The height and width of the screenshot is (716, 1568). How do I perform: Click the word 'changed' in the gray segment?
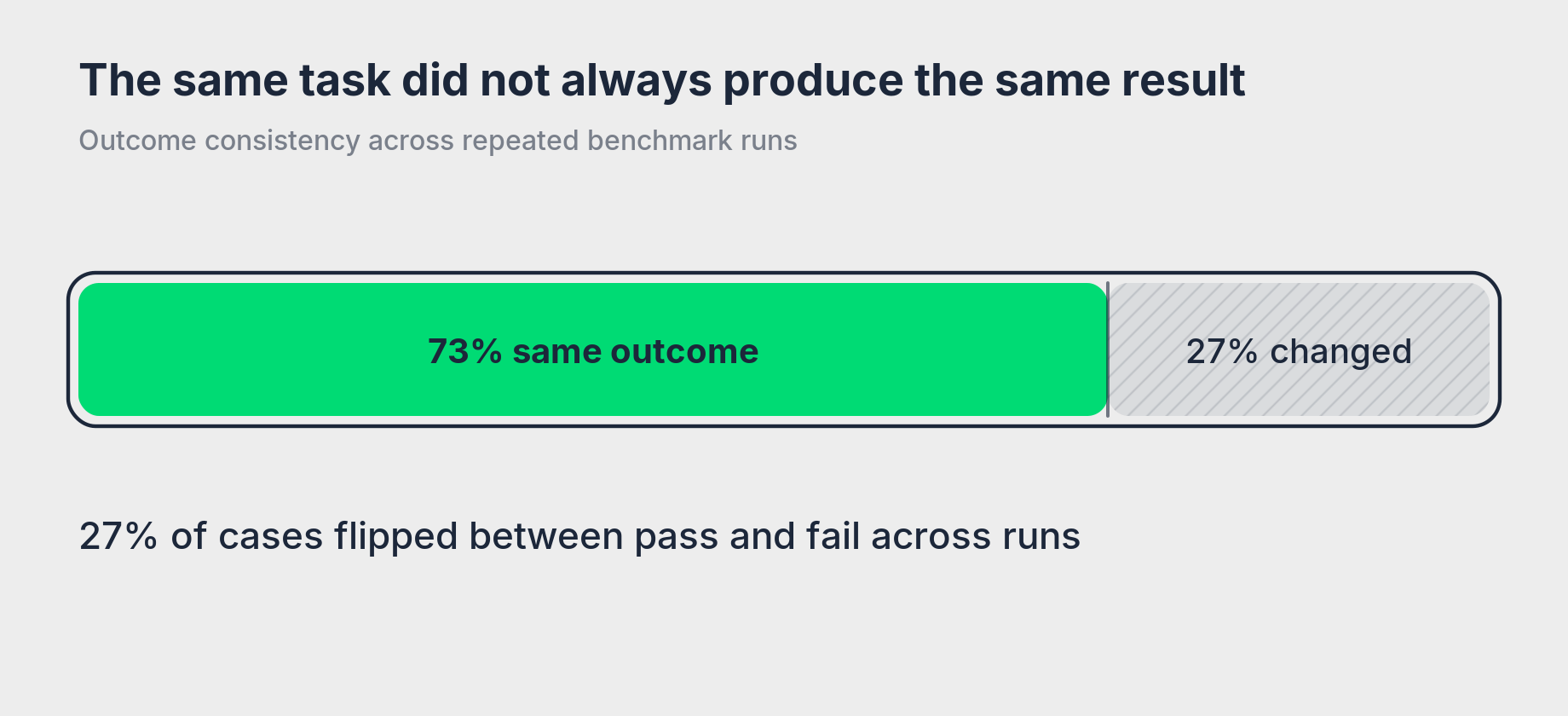(x=1340, y=353)
